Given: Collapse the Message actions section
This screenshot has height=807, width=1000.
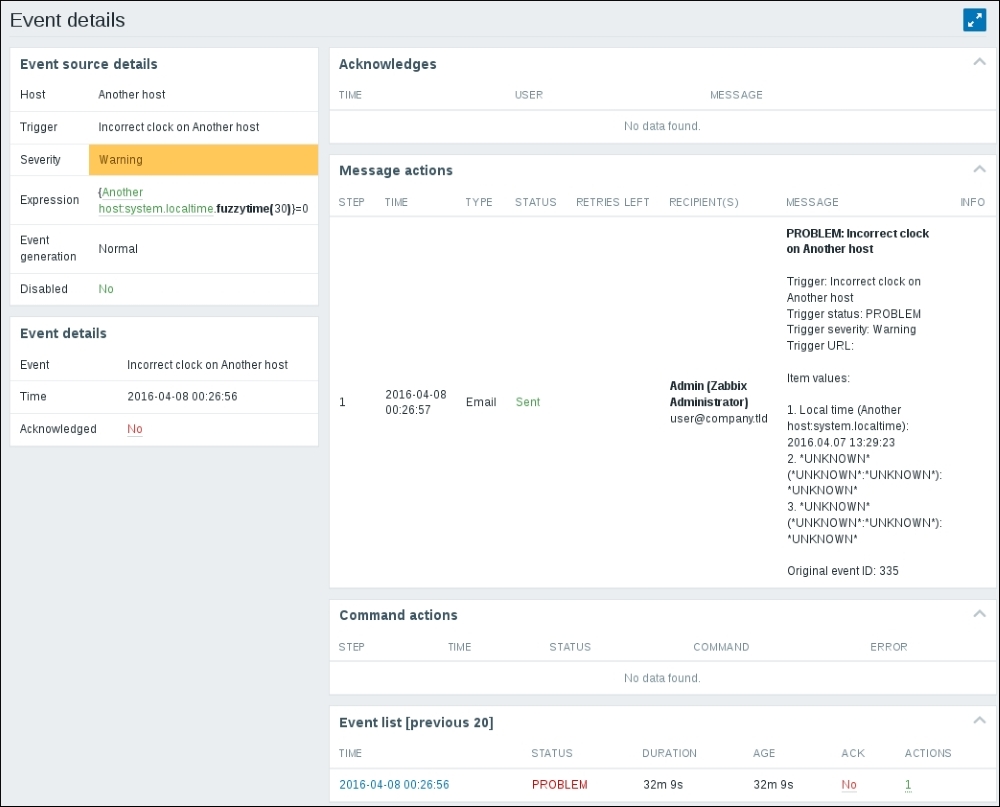Looking at the screenshot, I should tap(979, 169).
